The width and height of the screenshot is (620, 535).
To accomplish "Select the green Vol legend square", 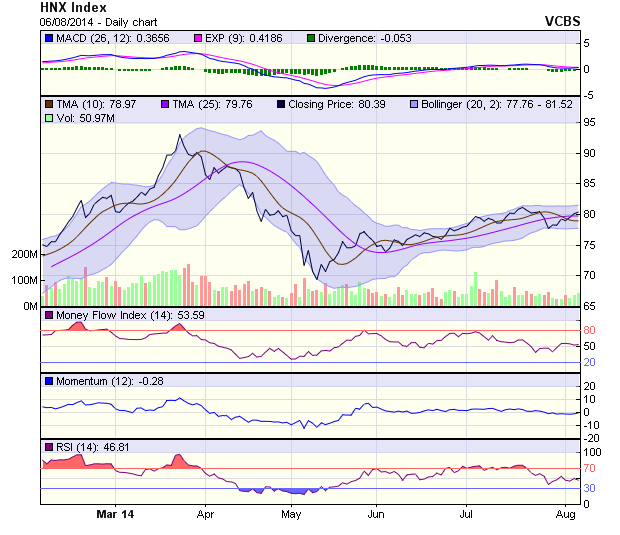I will (x=48, y=118).
